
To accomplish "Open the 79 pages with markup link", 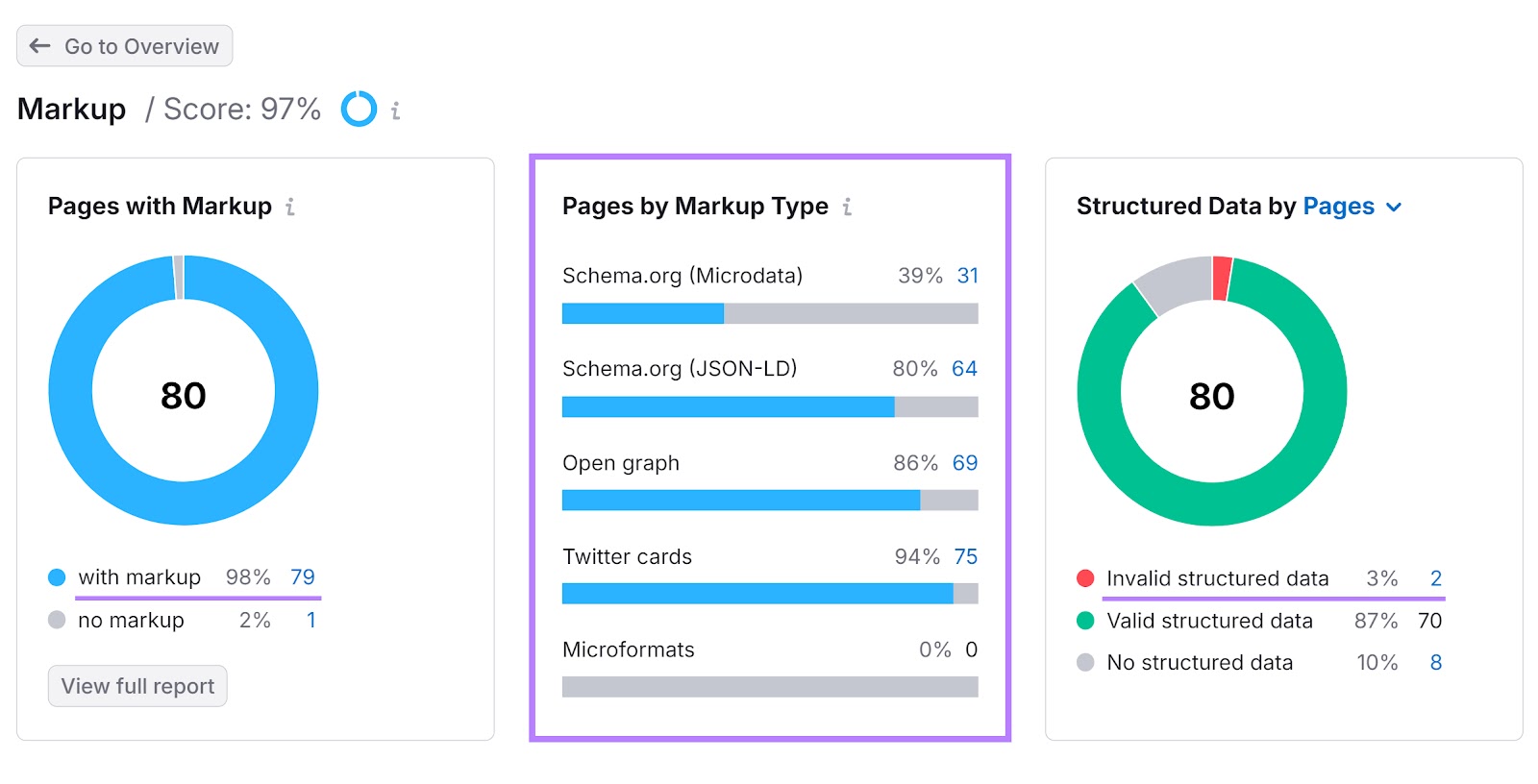I will [303, 577].
